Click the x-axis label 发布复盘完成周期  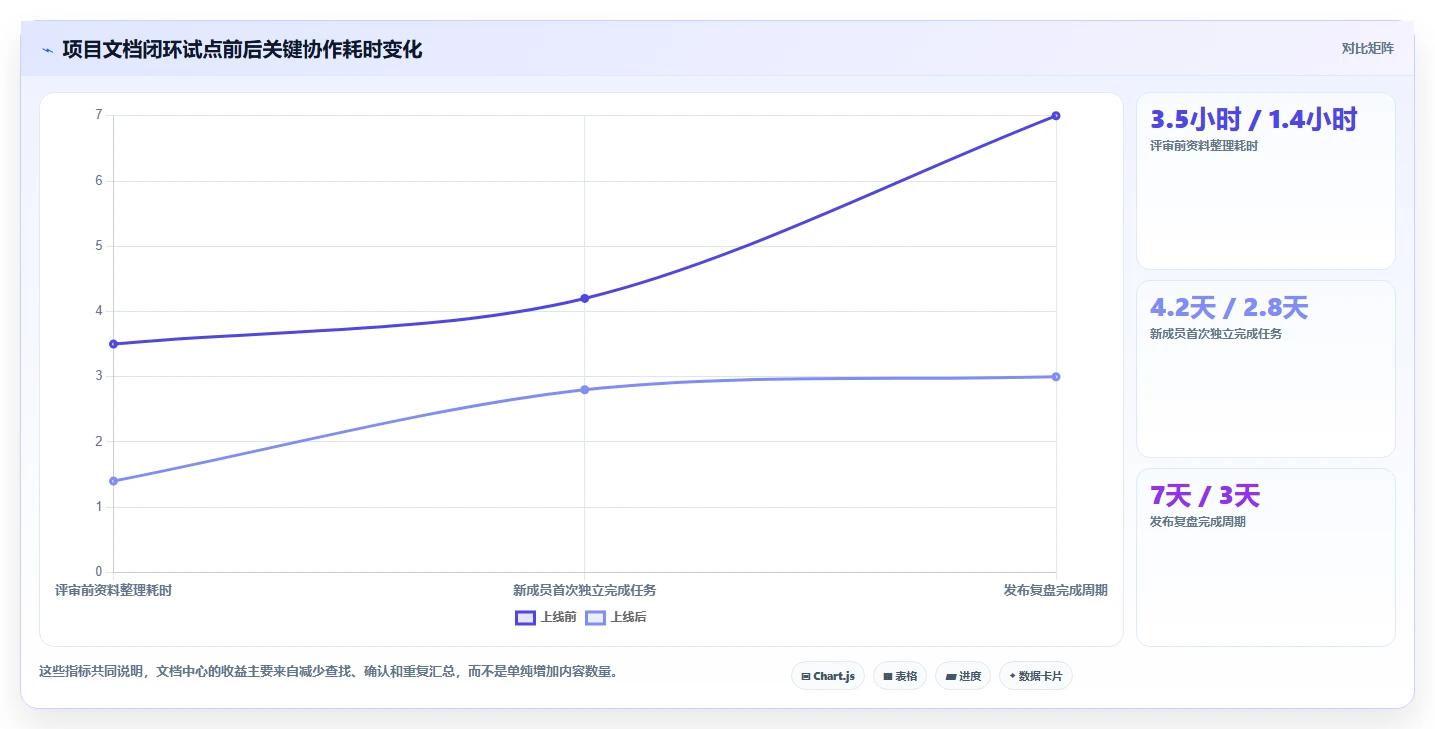point(1056,590)
